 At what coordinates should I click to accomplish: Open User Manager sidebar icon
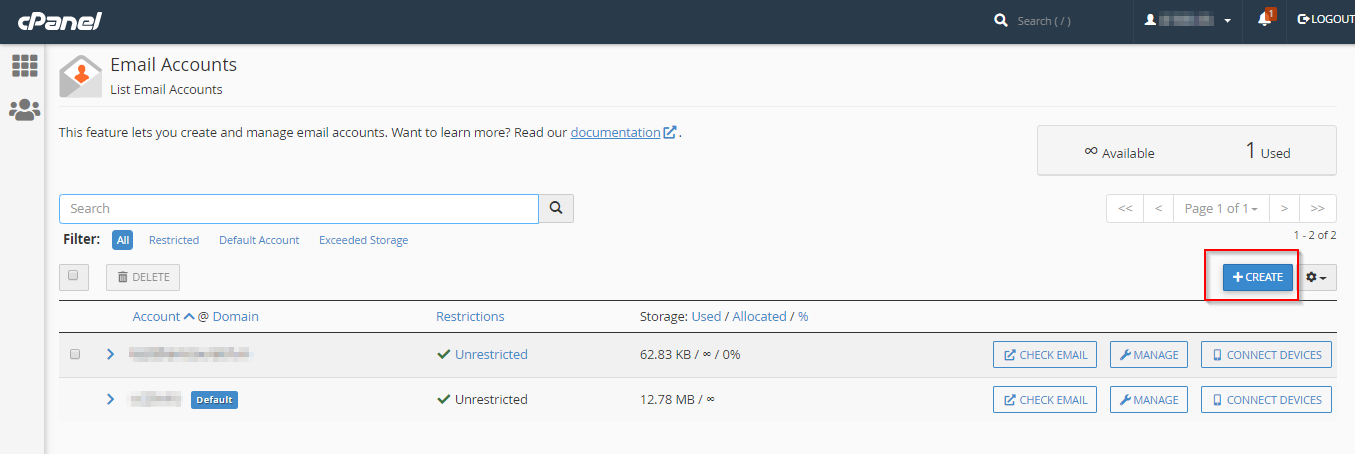[24, 110]
